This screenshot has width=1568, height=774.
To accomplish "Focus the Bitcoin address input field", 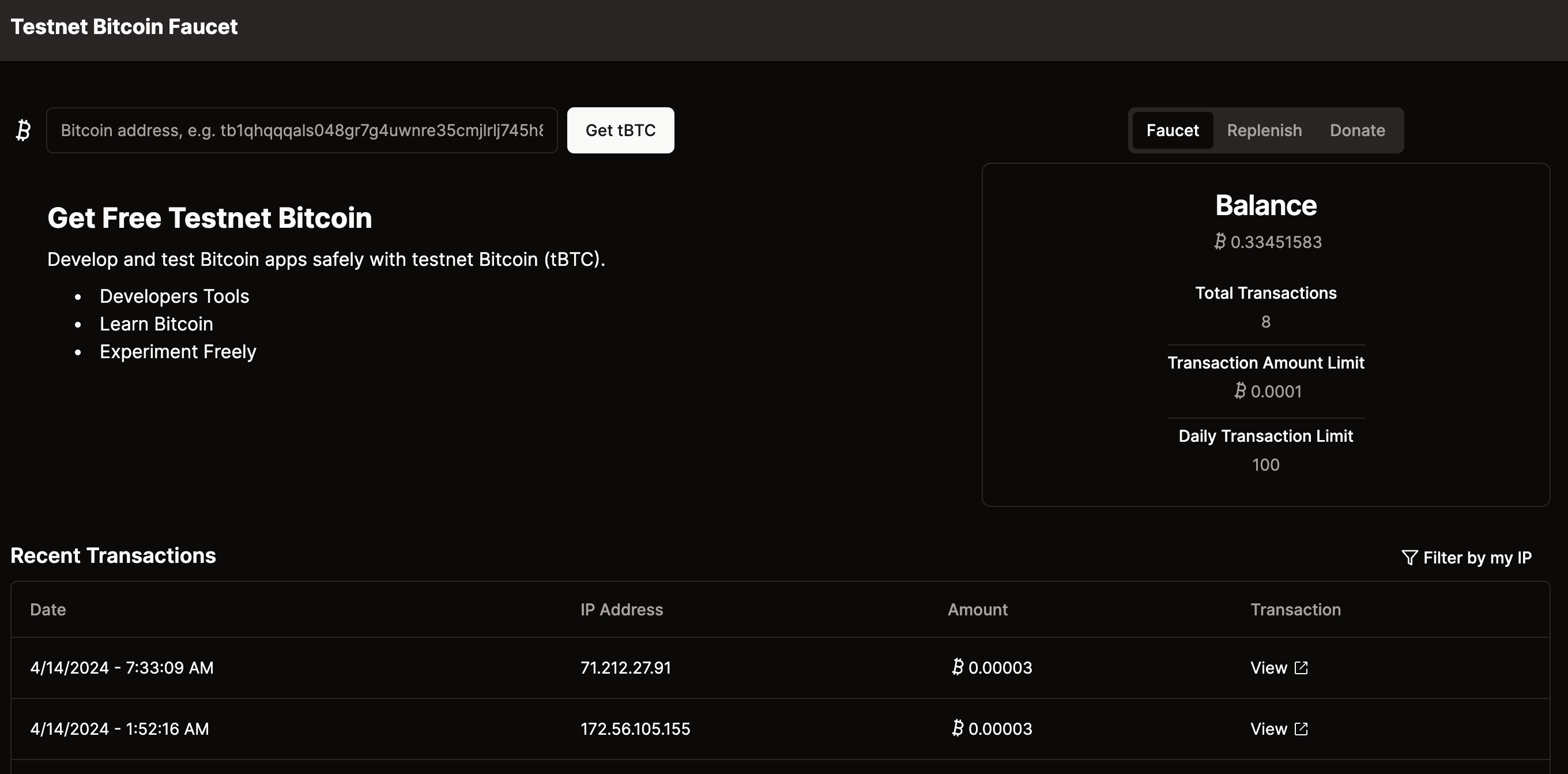I will click(x=302, y=130).
